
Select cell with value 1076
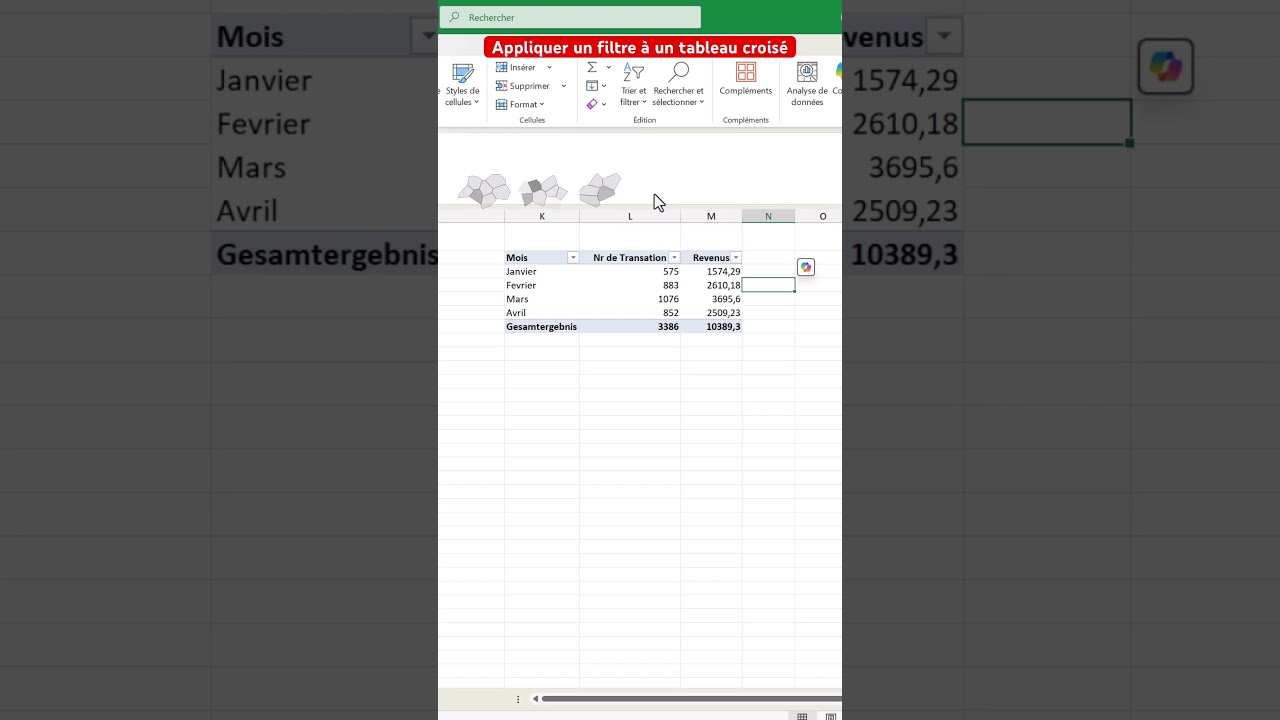pos(630,299)
